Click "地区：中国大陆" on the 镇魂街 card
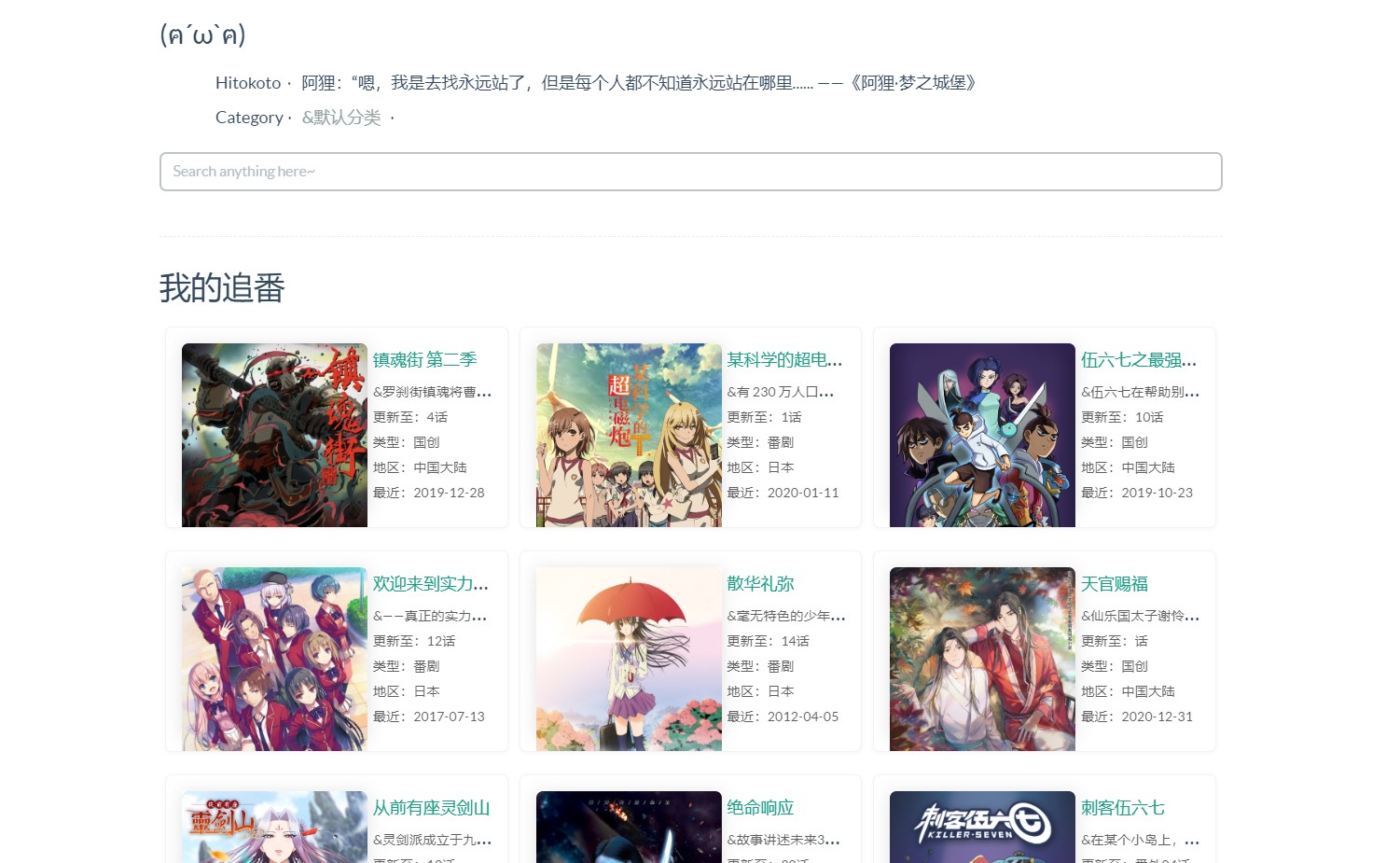1400x863 pixels. pos(420,467)
